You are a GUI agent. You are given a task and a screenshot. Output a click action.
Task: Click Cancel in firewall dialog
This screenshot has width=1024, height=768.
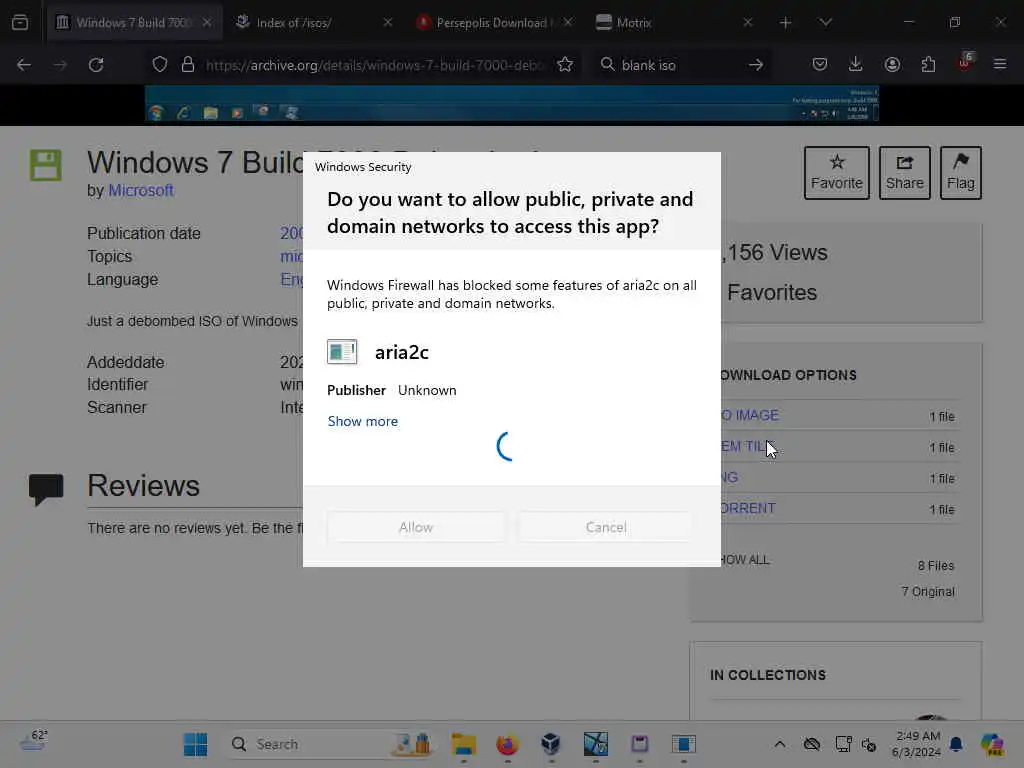click(x=606, y=527)
